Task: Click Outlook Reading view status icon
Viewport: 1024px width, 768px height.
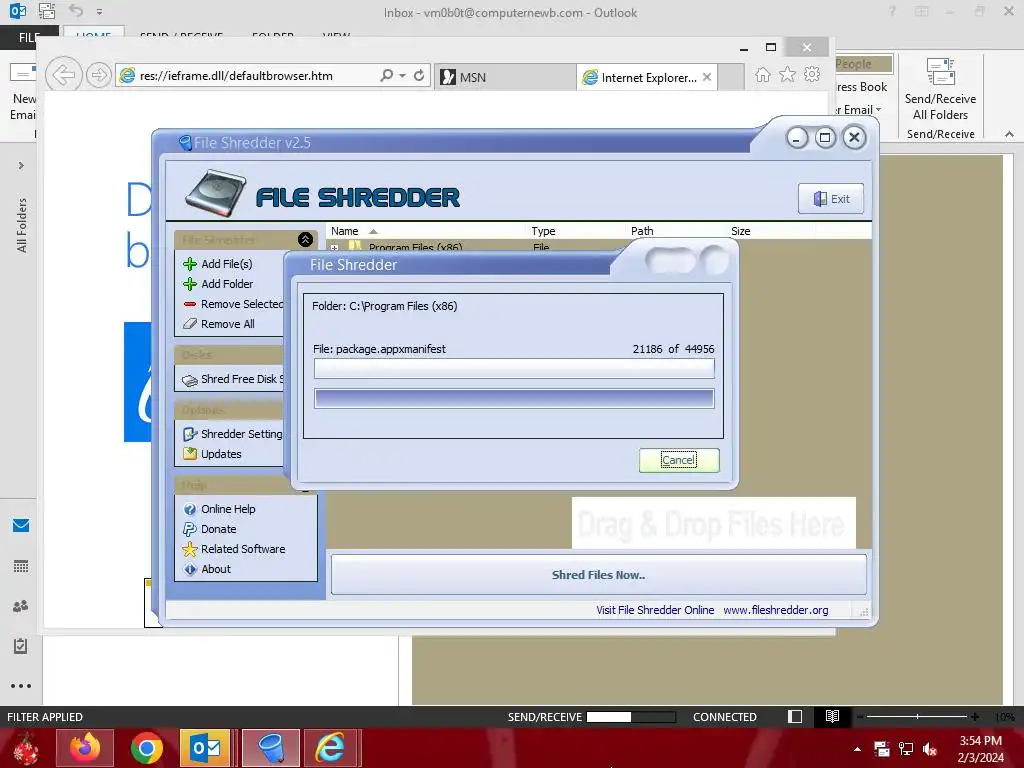Action: coord(832,716)
